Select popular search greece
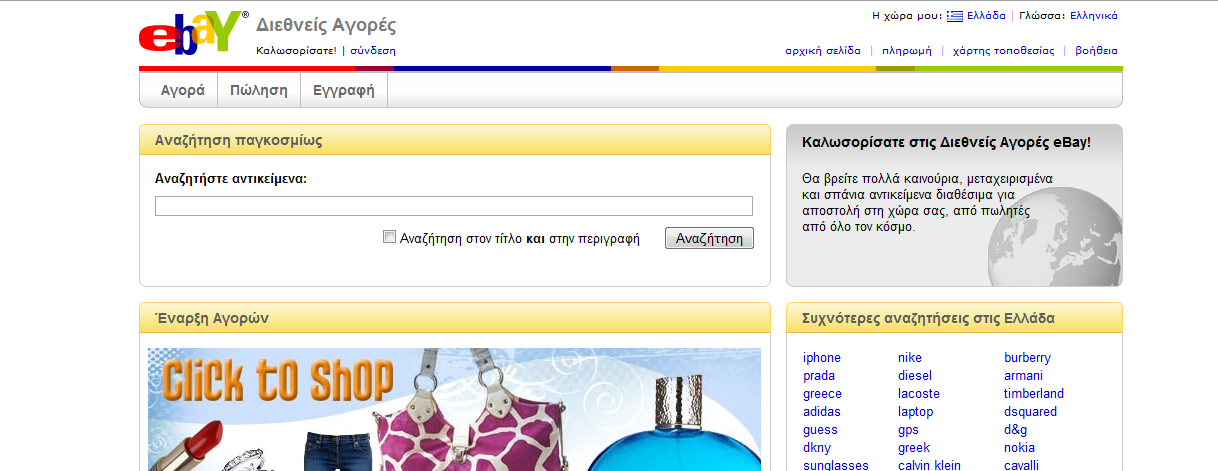This screenshot has height=471, width=1218. pos(822,394)
